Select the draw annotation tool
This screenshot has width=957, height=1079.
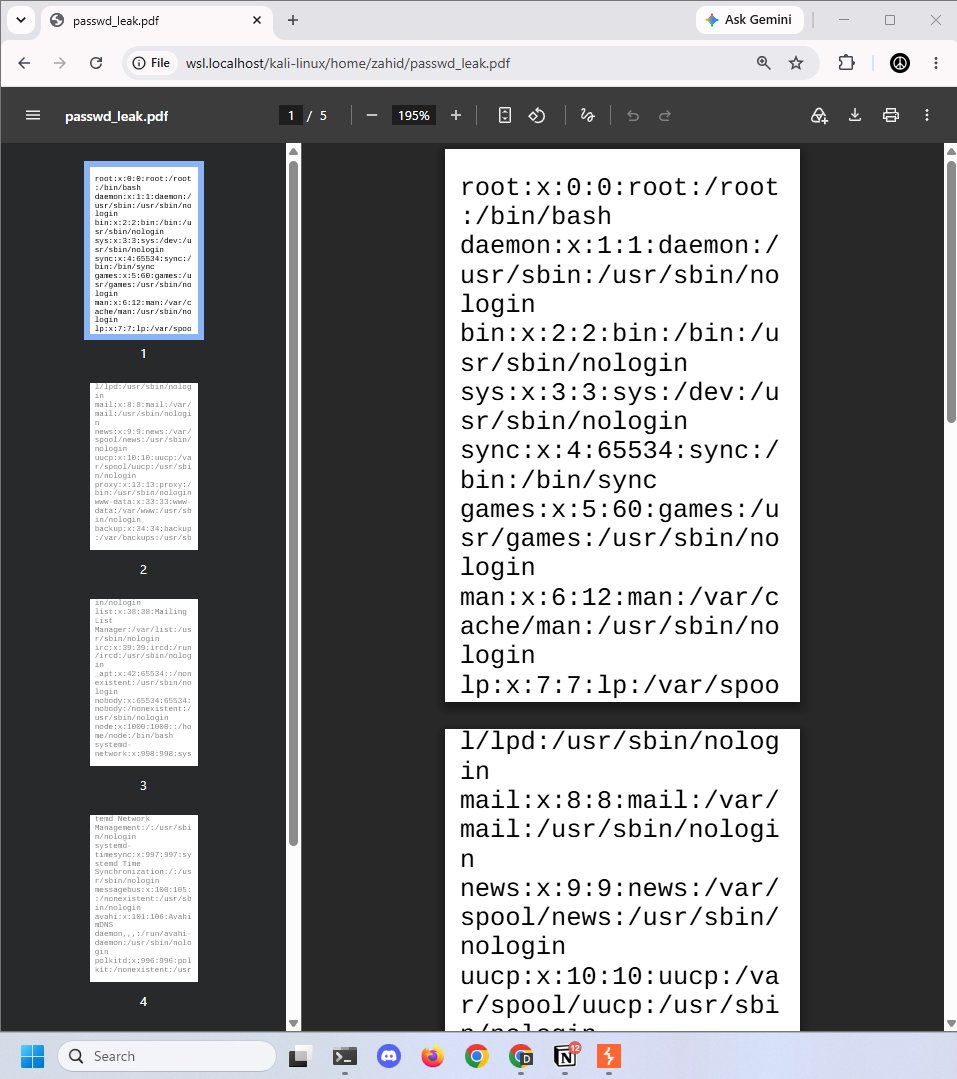tap(588, 116)
